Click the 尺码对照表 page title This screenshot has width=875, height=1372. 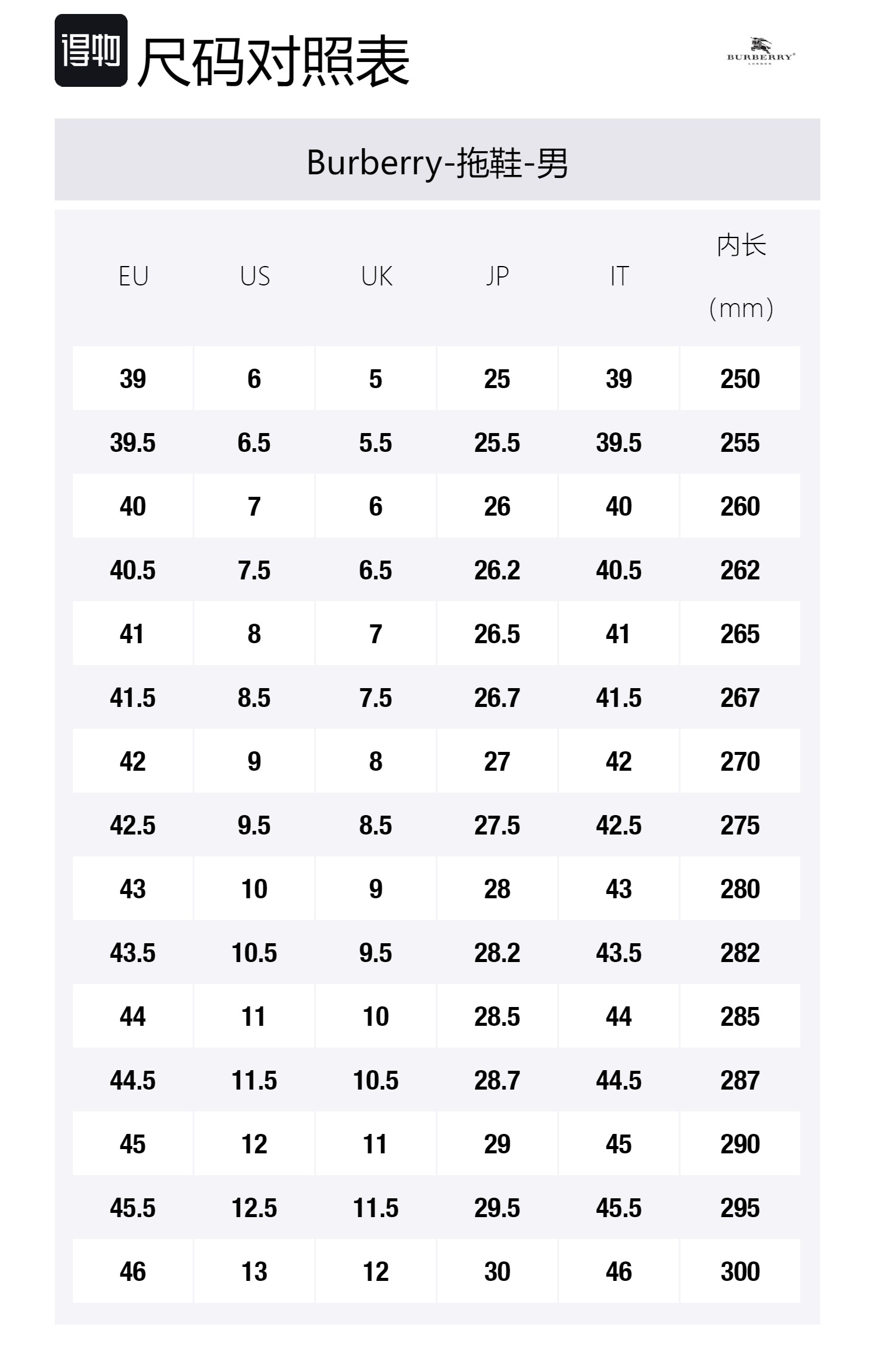(x=273, y=61)
